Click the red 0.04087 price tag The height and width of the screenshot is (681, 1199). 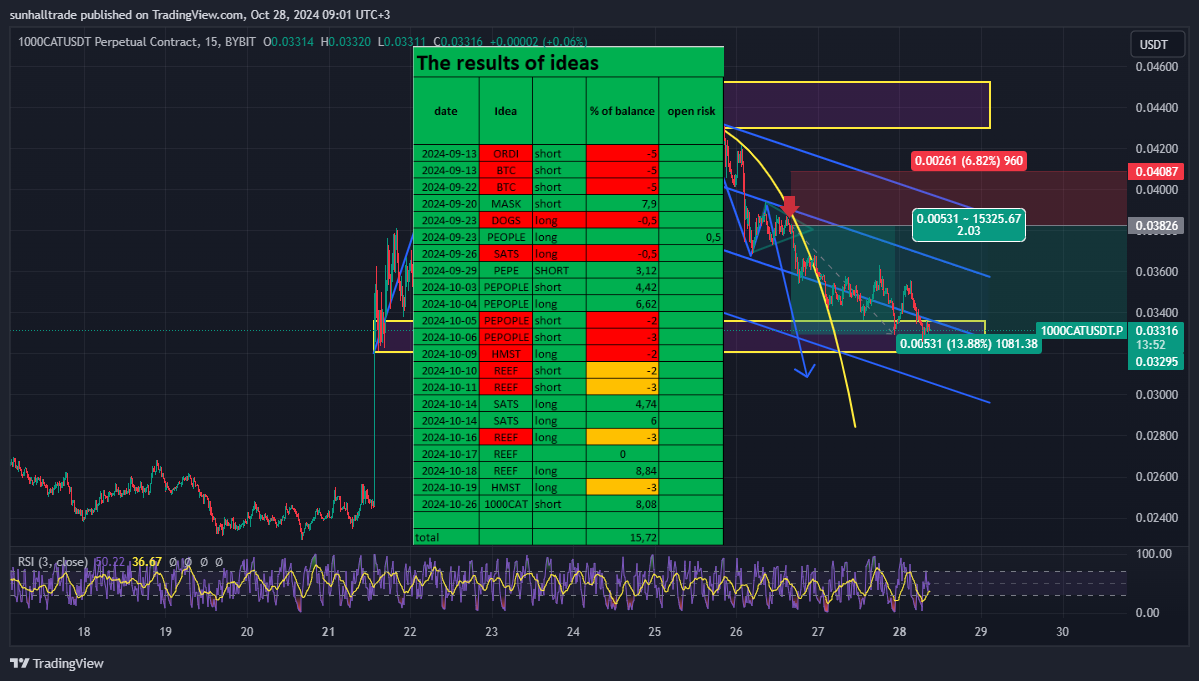[1155, 171]
